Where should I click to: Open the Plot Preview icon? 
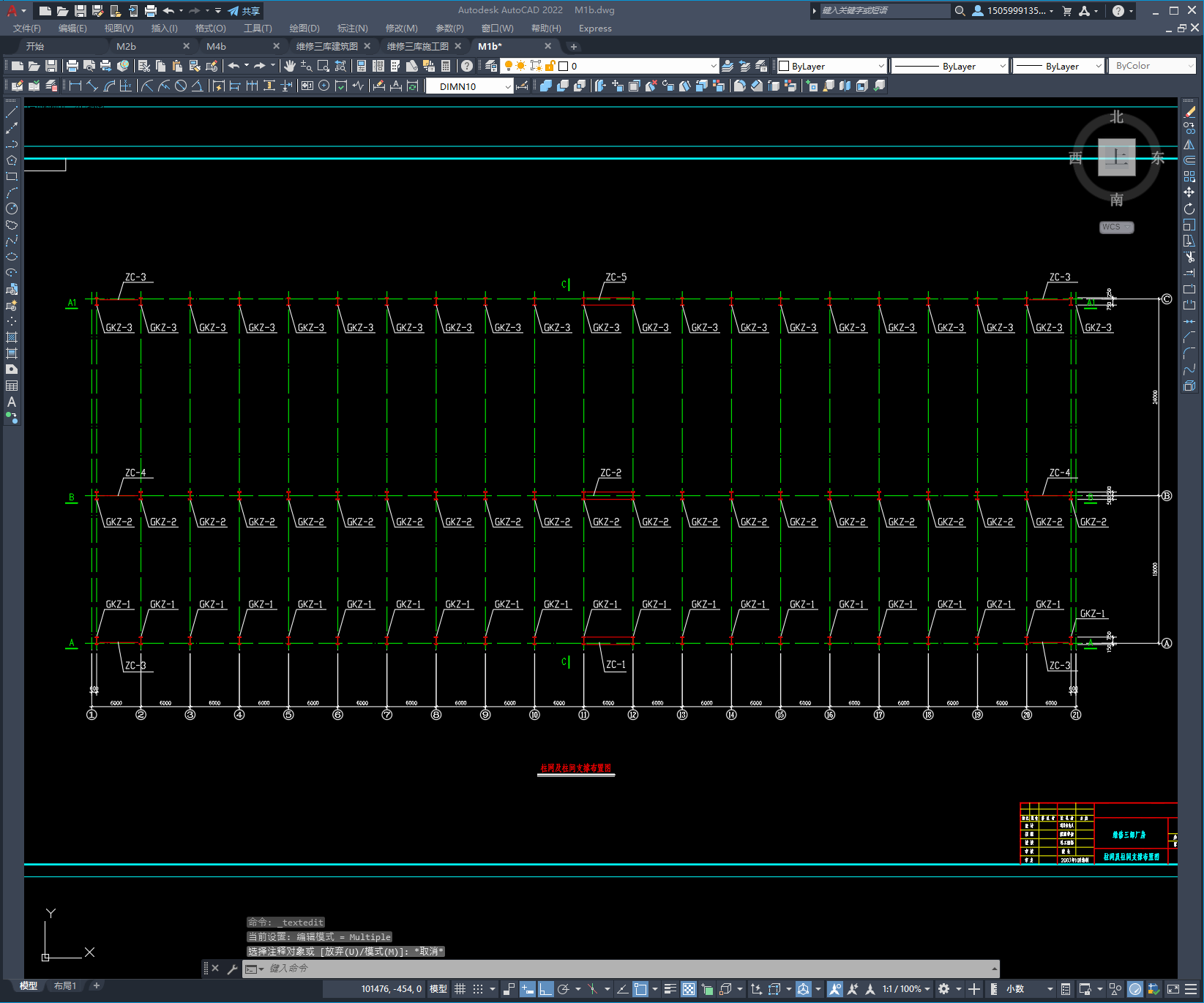coord(89,66)
